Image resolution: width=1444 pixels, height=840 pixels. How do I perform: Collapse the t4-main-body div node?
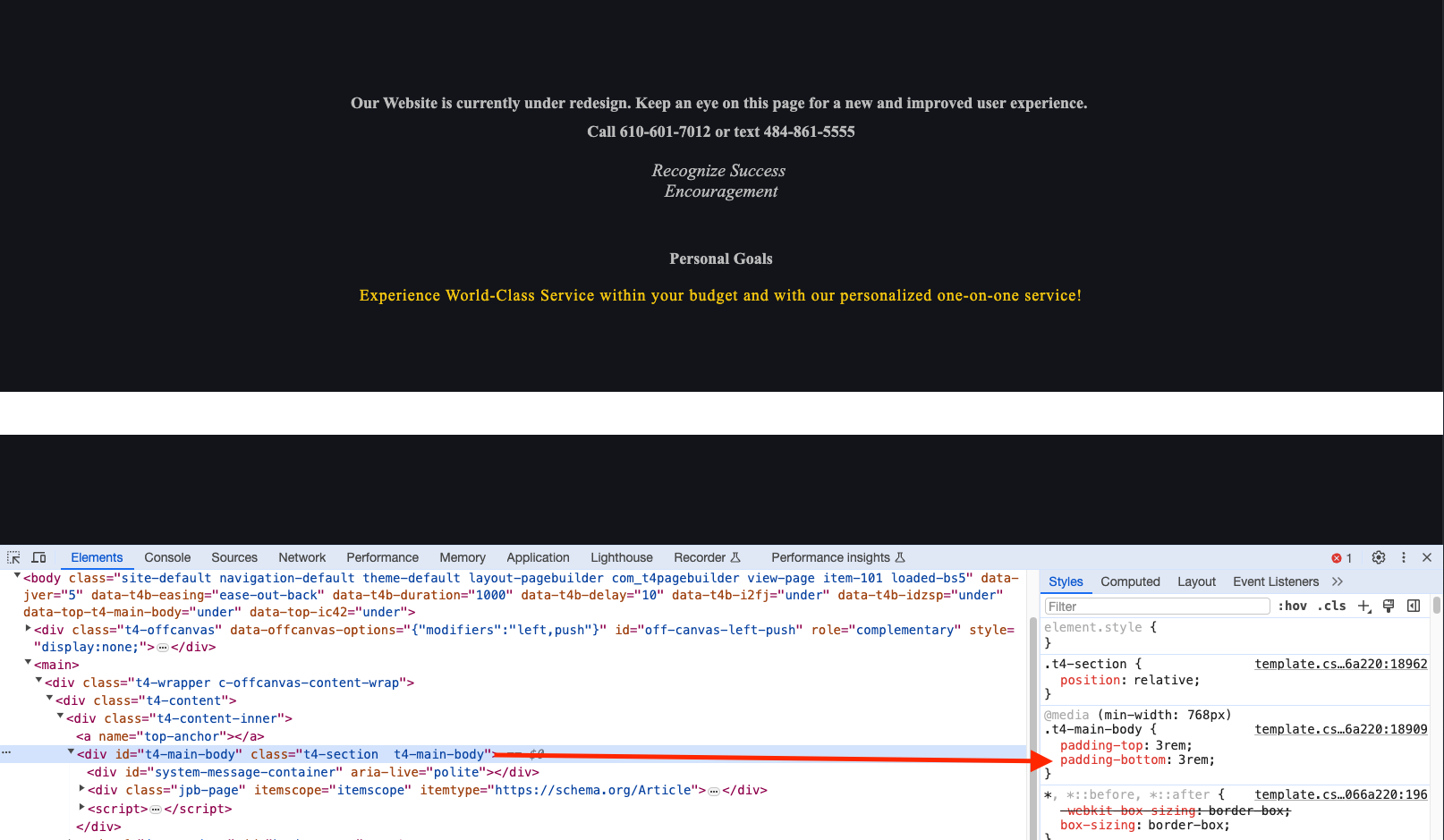[x=71, y=752]
